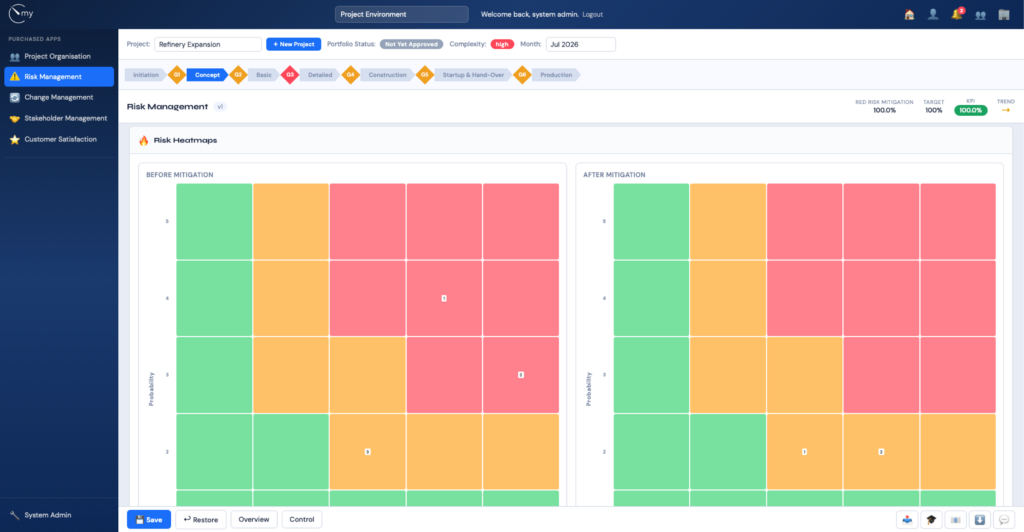
Task: Select the Concept phase tab
Action: pyautogui.click(x=207, y=75)
